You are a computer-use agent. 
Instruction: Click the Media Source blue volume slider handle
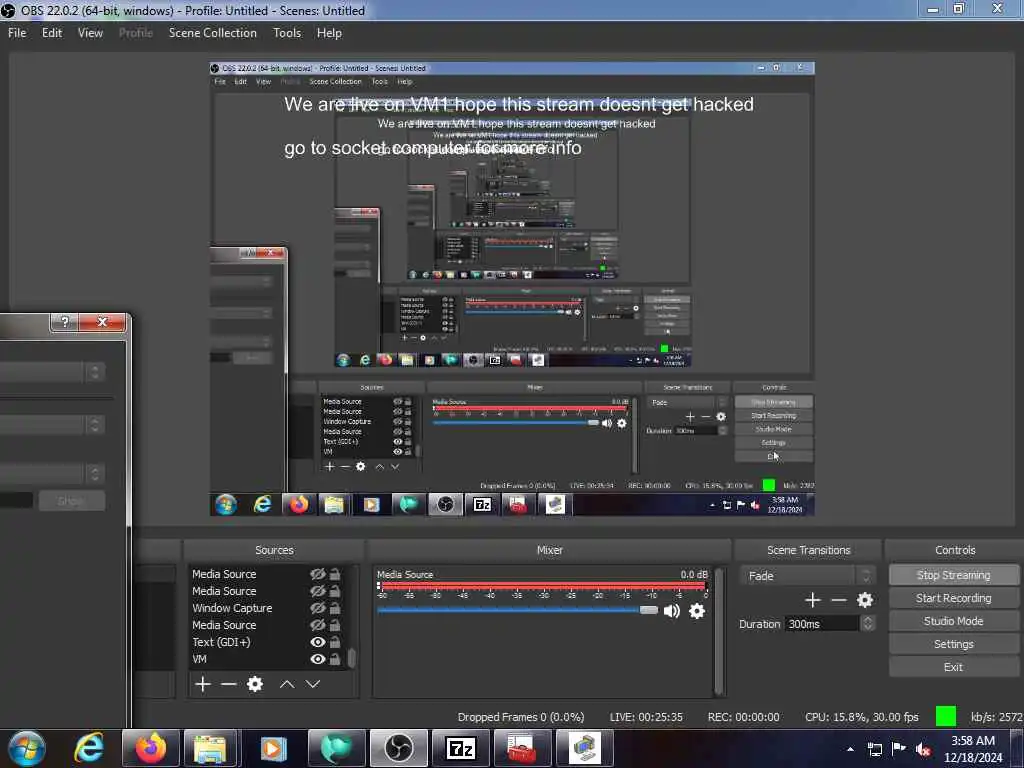(648, 610)
